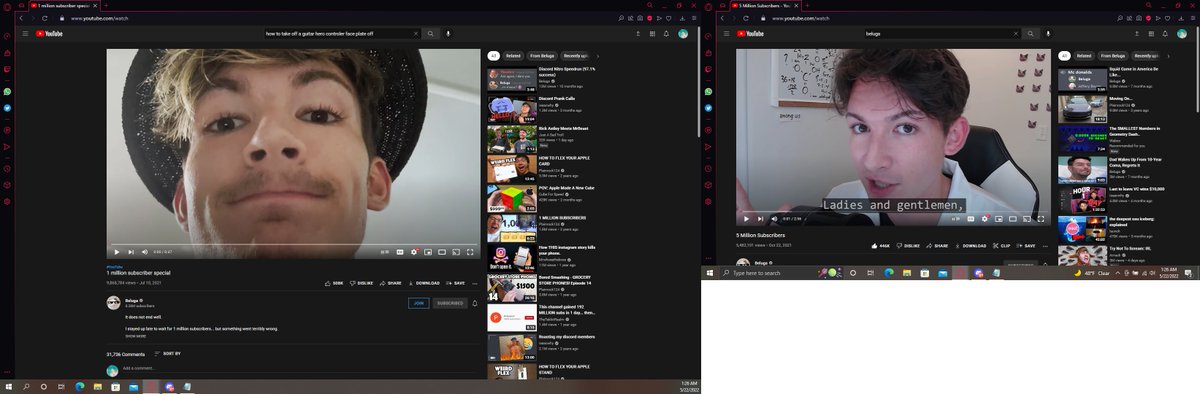Select the All chip in left window
The image size is (1200, 394).
pyautogui.click(x=493, y=56)
